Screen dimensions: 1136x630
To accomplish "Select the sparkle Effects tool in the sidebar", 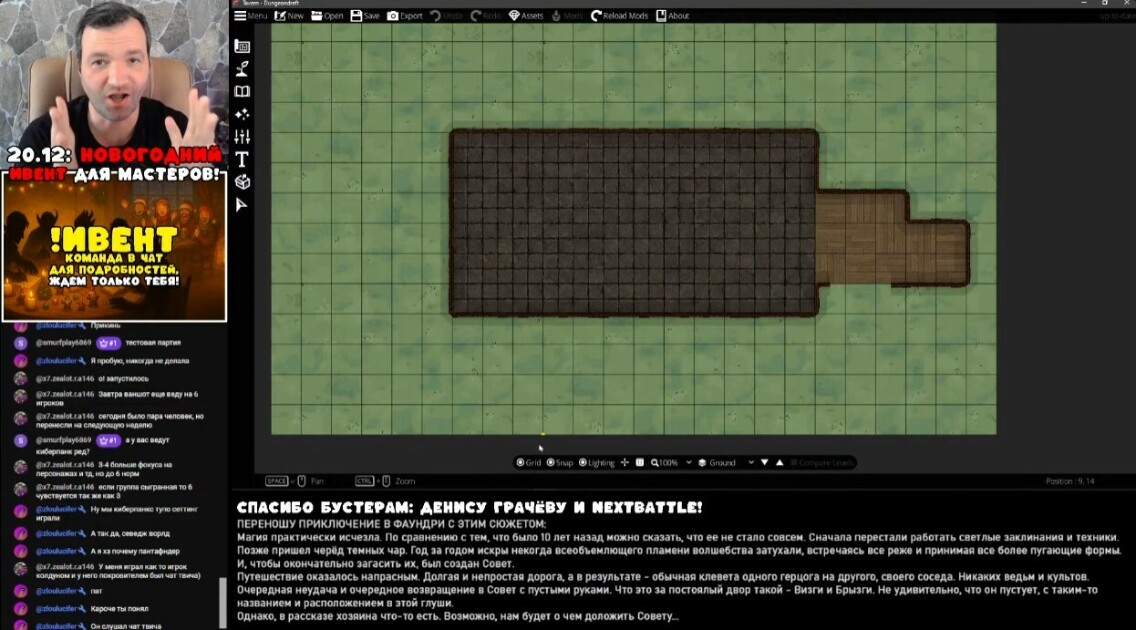I will click(x=243, y=114).
